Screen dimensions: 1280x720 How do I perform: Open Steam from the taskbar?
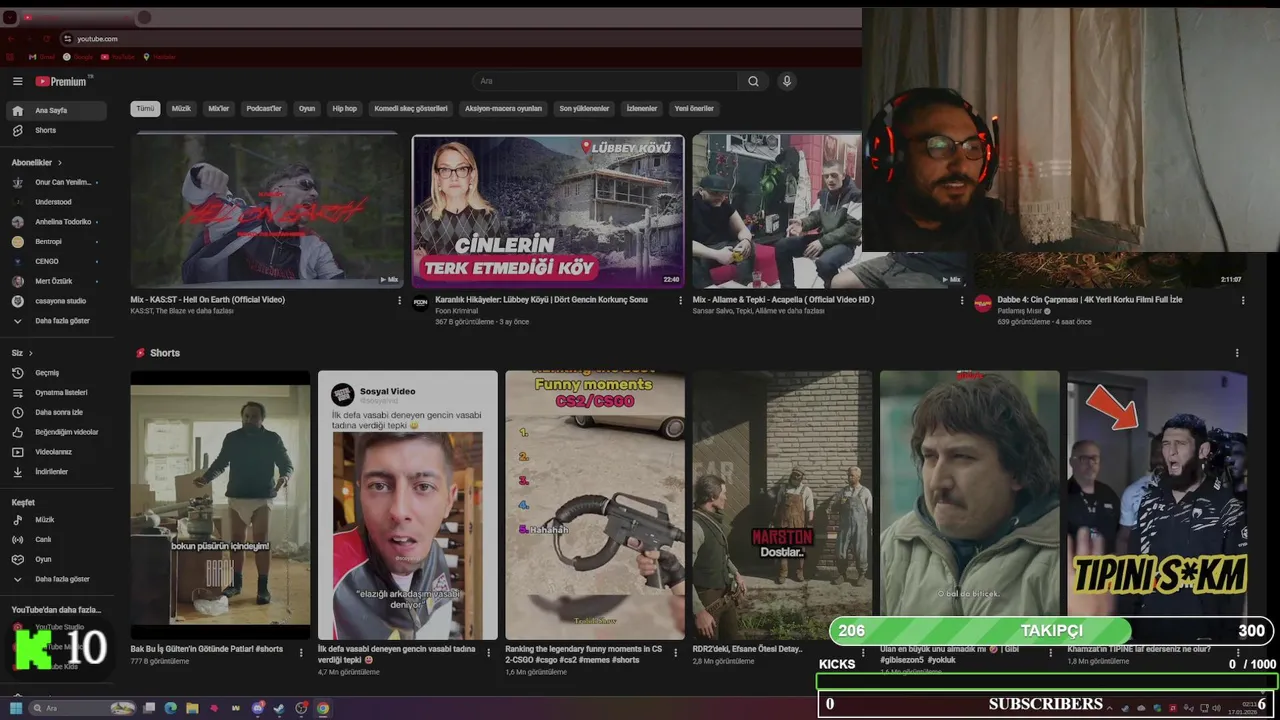[x=280, y=708]
